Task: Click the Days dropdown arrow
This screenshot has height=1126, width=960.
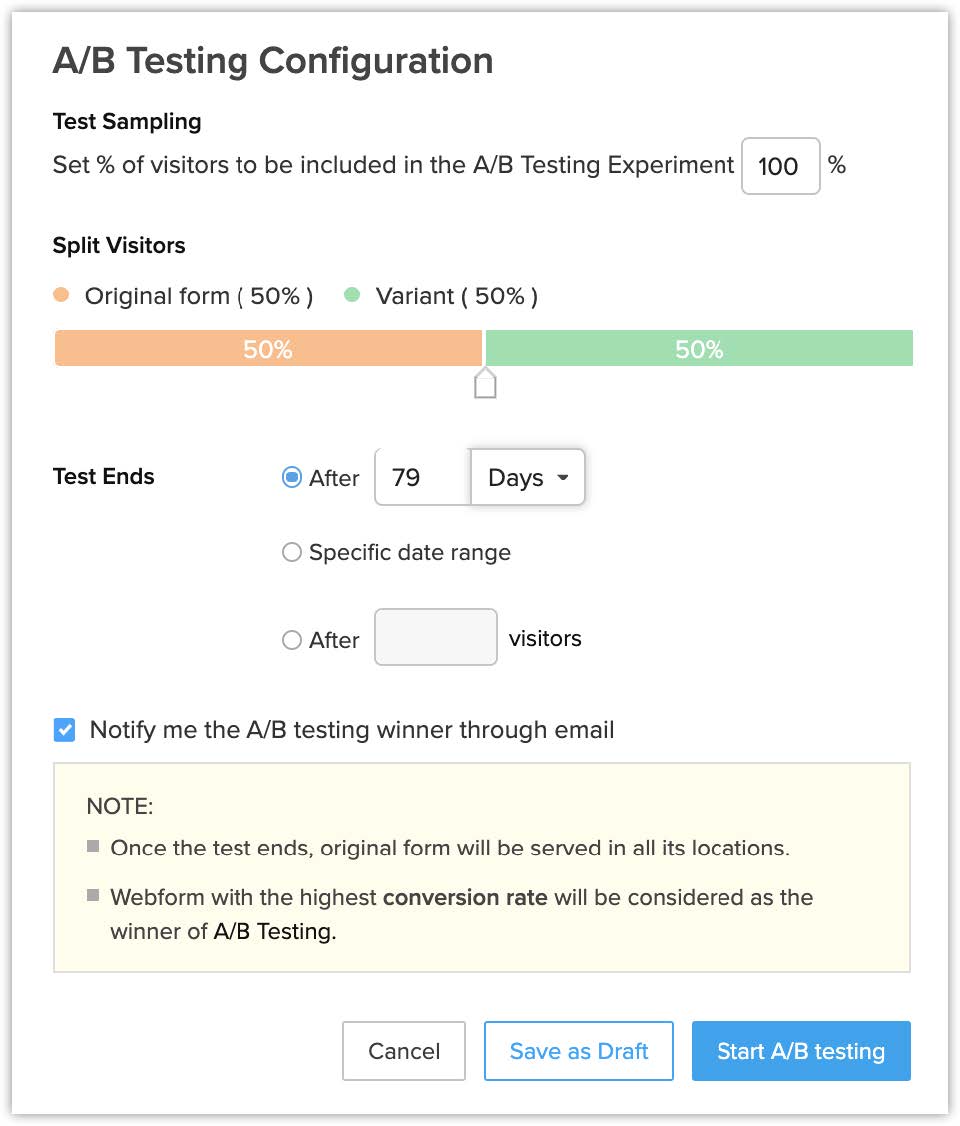Action: [563, 478]
